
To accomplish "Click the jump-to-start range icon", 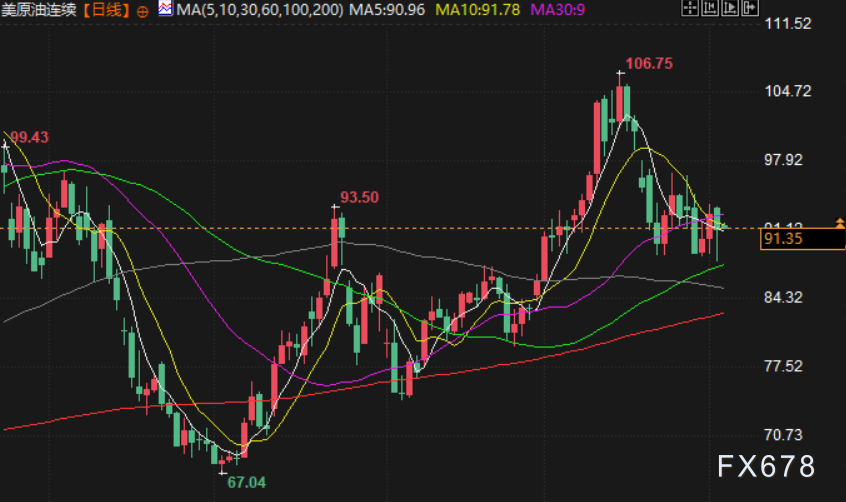I will click(x=710, y=8).
